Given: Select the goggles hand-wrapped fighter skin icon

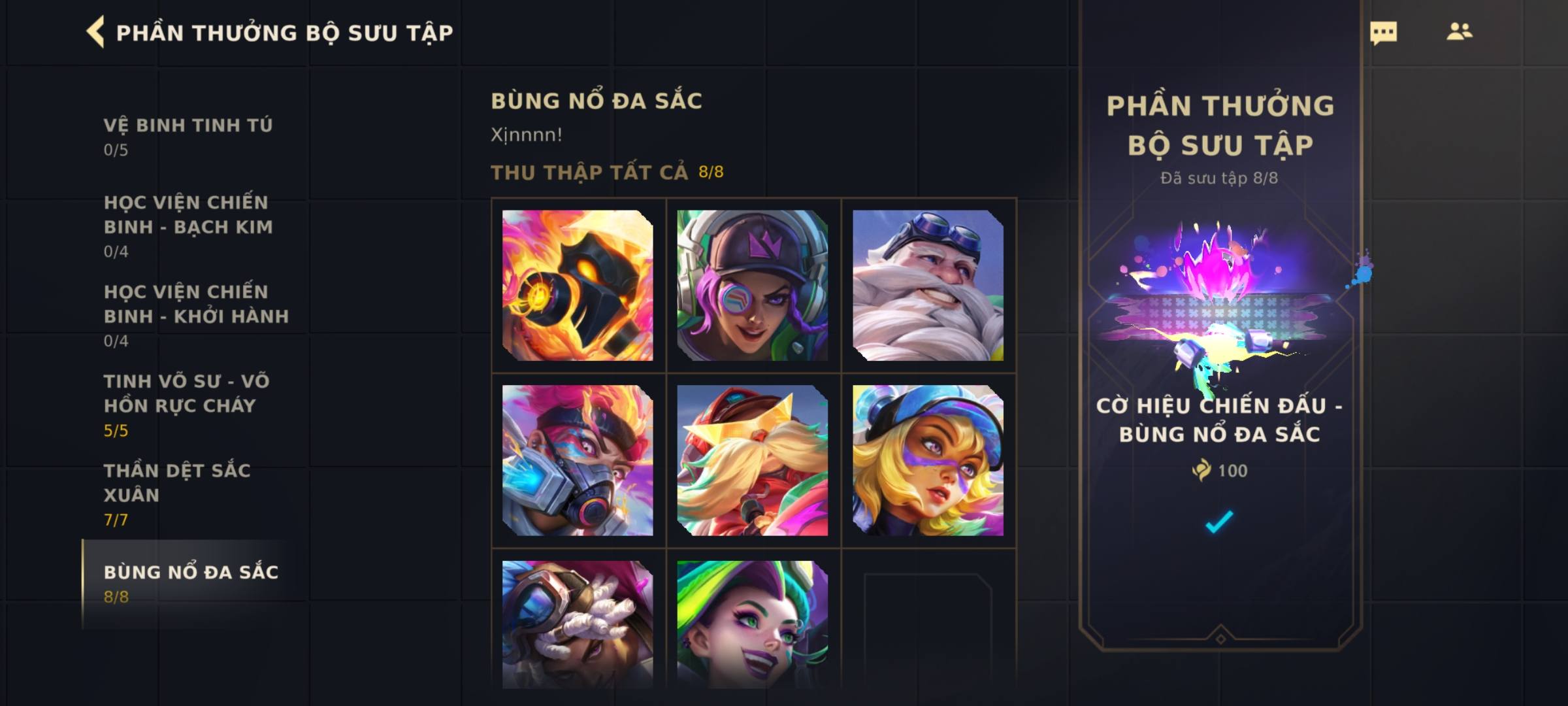Looking at the screenshot, I should 578,624.
